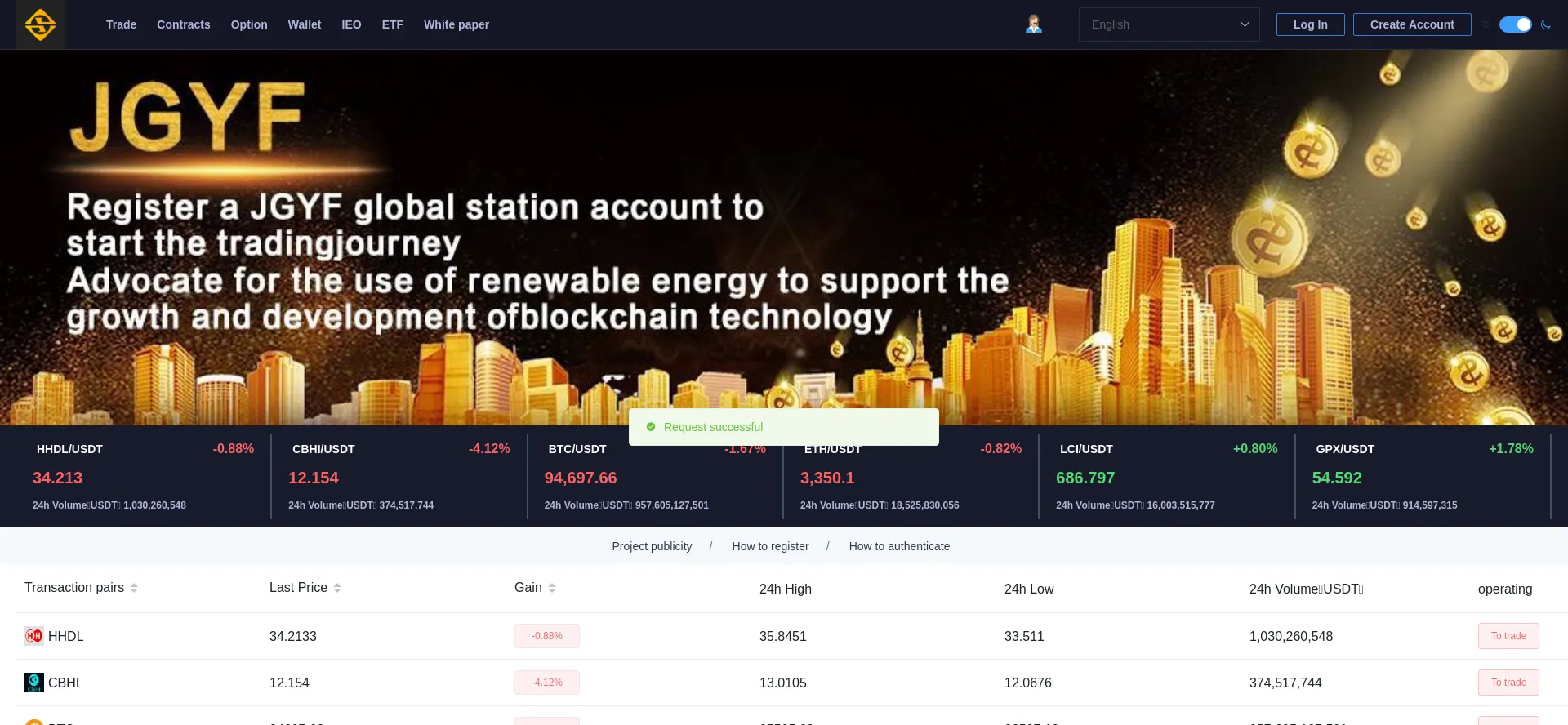Open the Project publicity link
This screenshot has height=725, width=1568.
click(x=652, y=546)
